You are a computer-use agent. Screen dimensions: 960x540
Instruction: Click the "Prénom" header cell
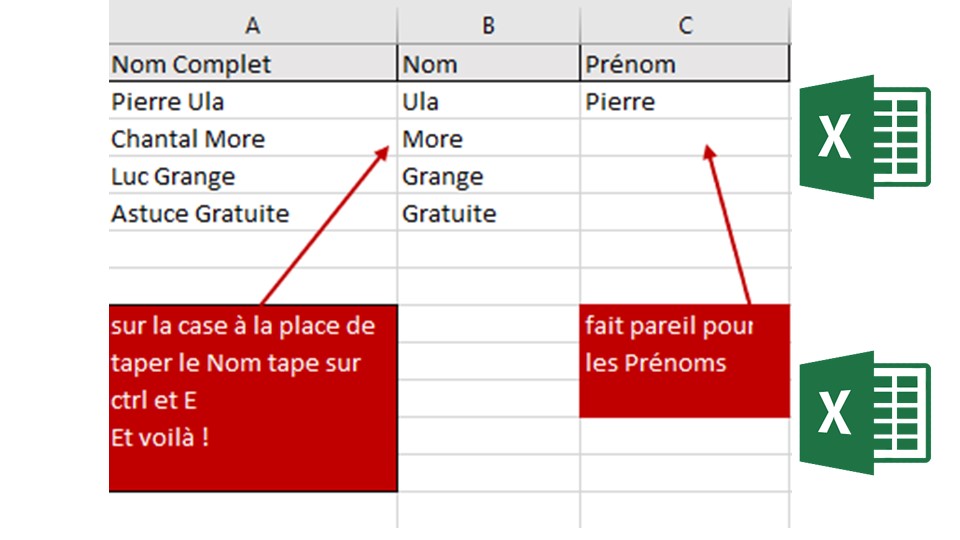685,65
